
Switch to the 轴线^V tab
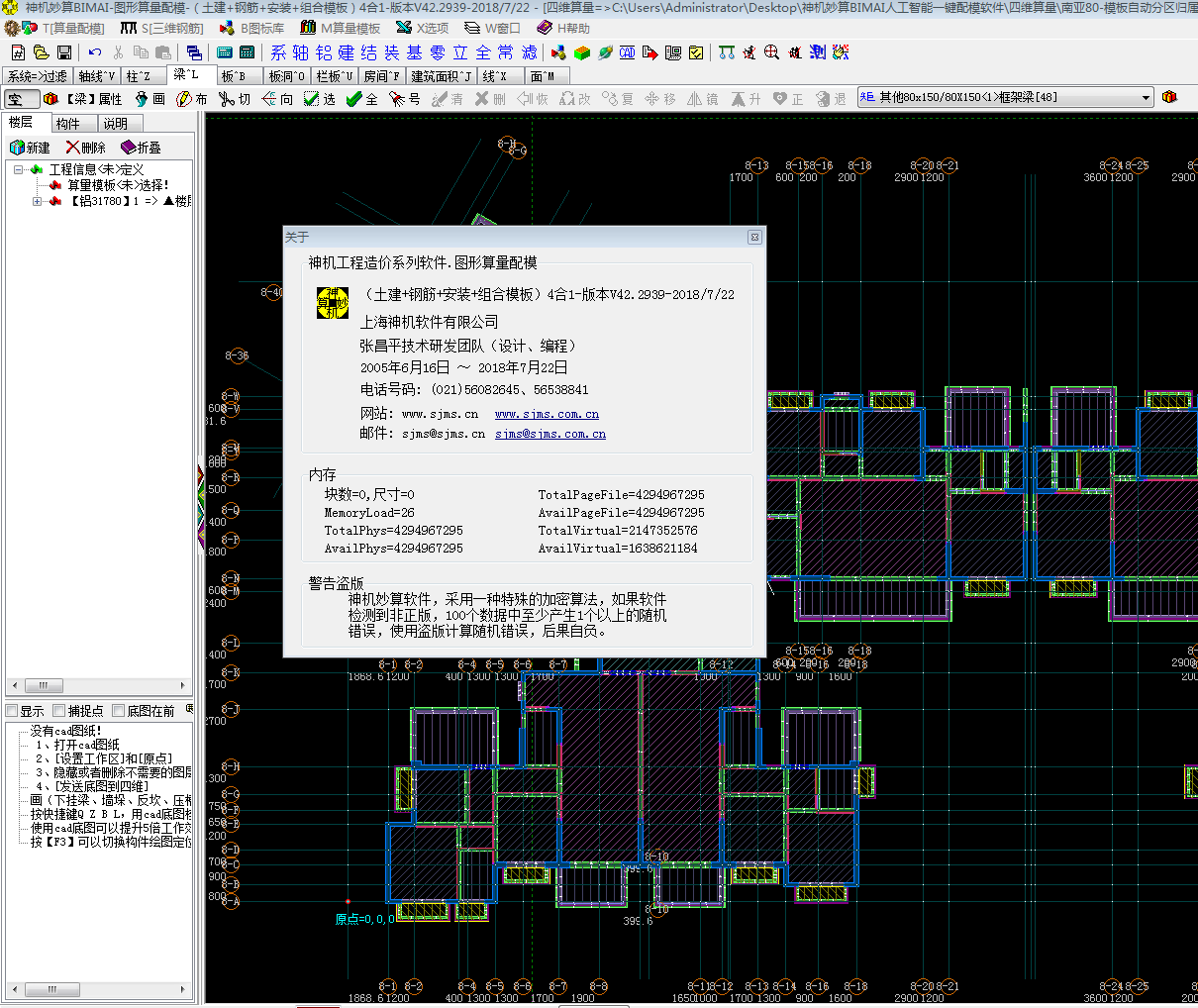pyautogui.click(x=97, y=76)
